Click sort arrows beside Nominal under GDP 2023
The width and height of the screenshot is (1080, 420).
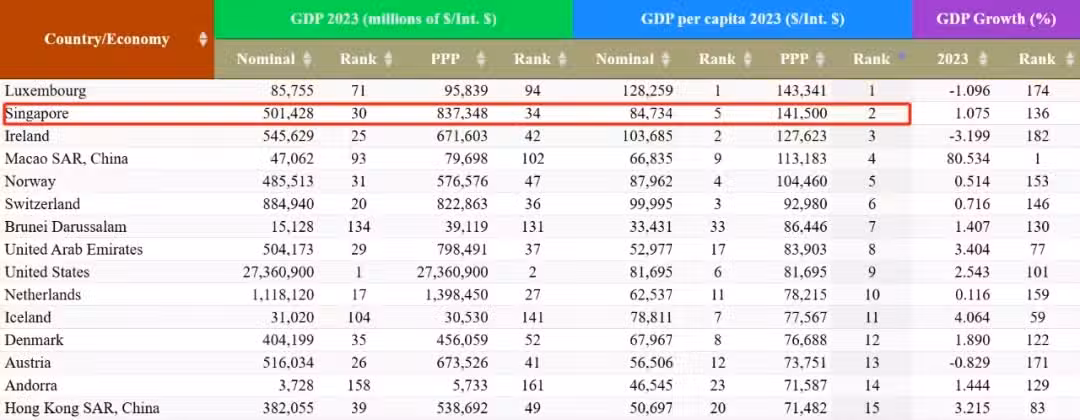[x=307, y=59]
